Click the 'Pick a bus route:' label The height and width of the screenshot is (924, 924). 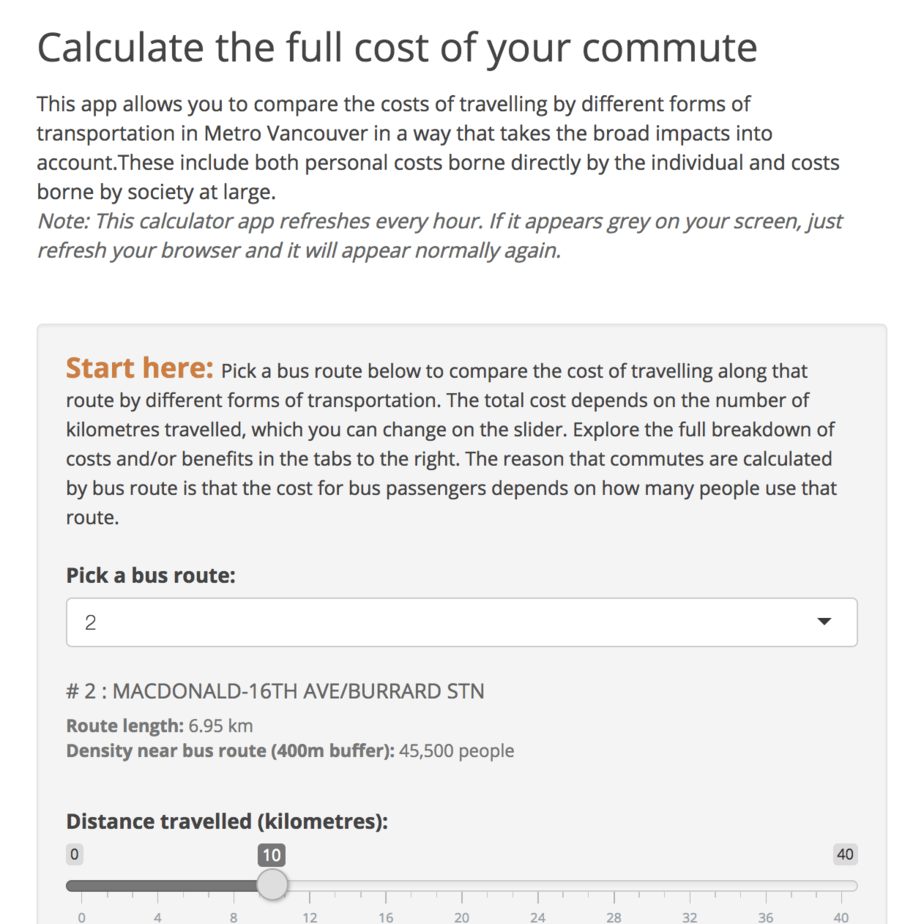tap(151, 575)
